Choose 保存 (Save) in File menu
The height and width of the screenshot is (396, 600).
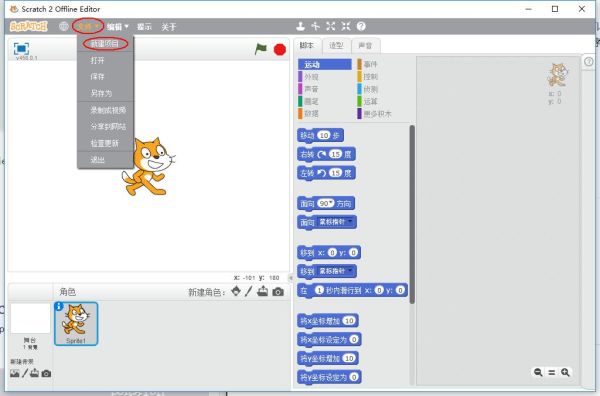click(105, 77)
